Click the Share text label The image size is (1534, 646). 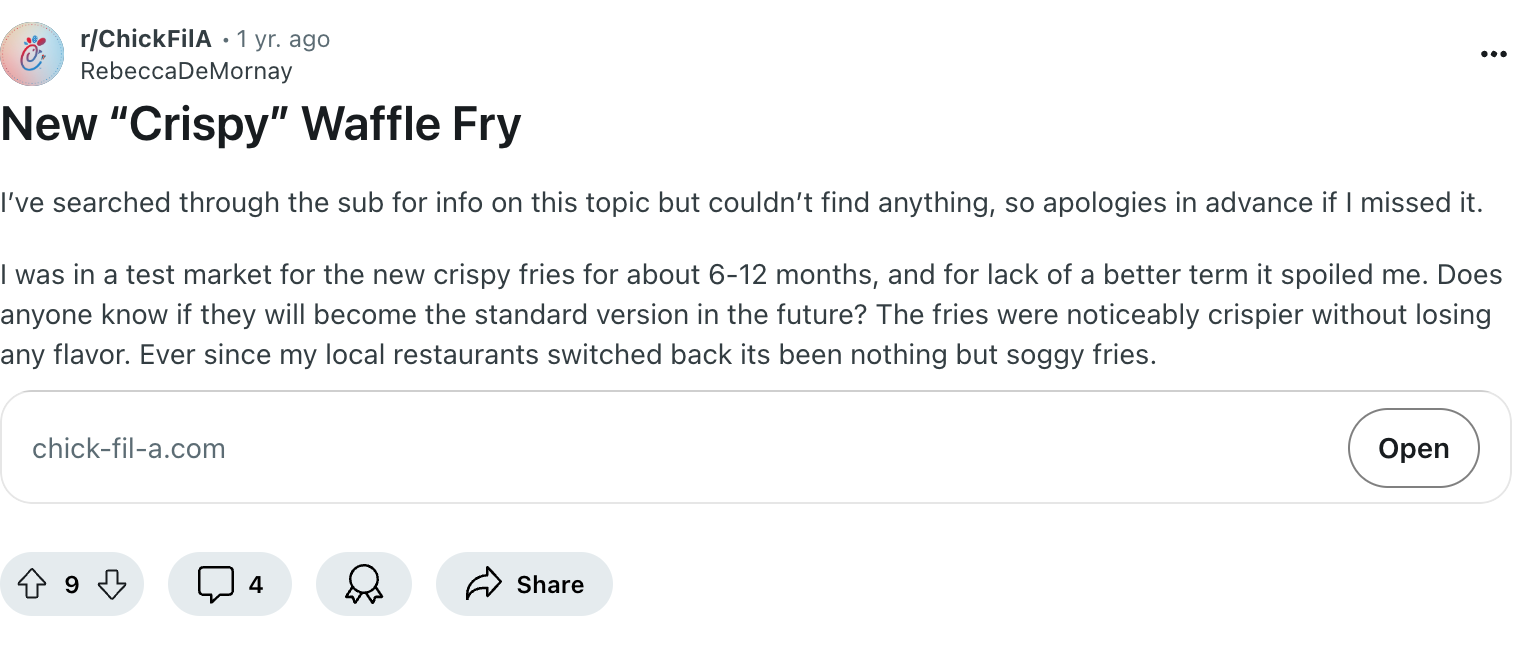[x=550, y=584]
